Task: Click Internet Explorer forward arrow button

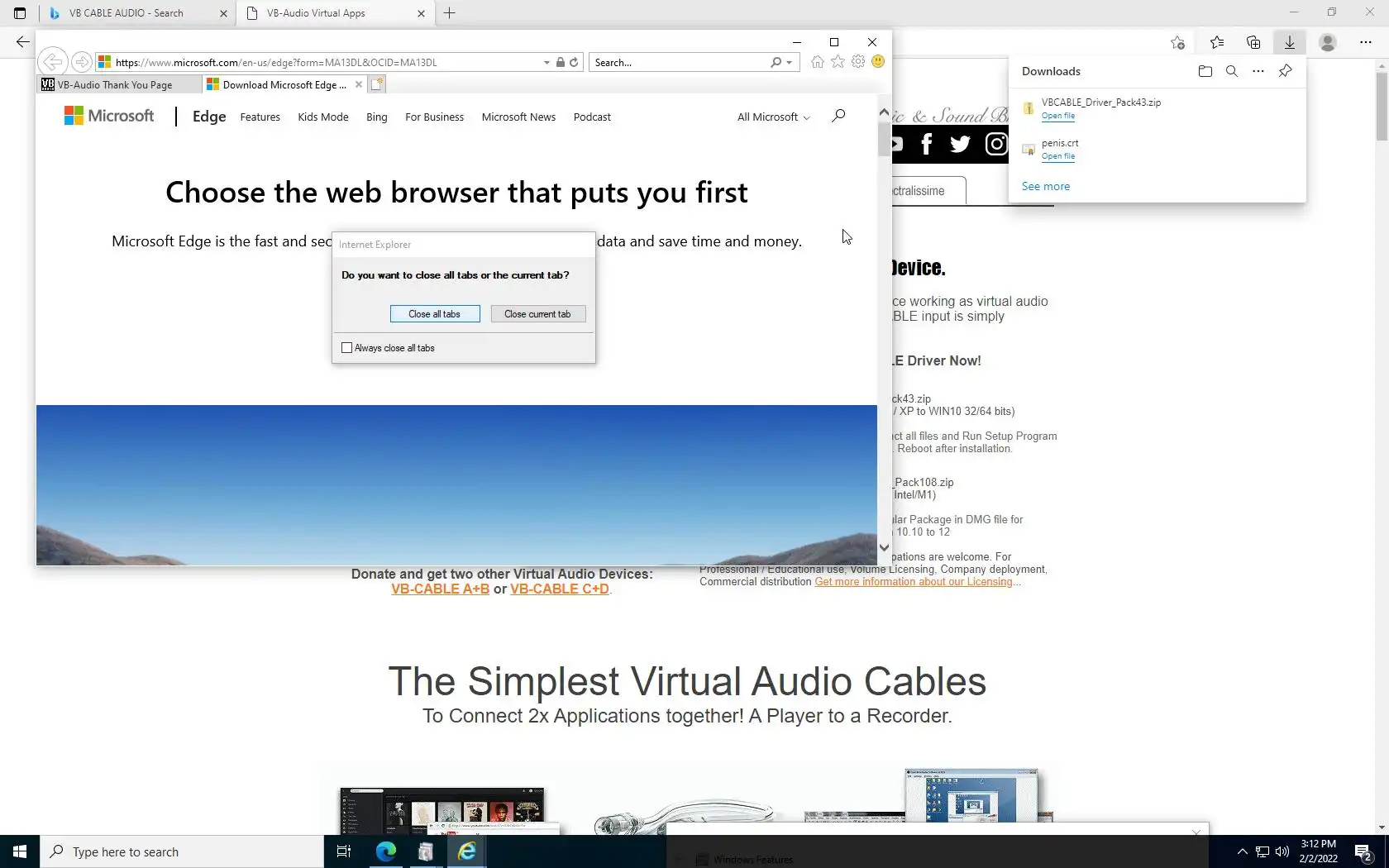Action: click(81, 62)
